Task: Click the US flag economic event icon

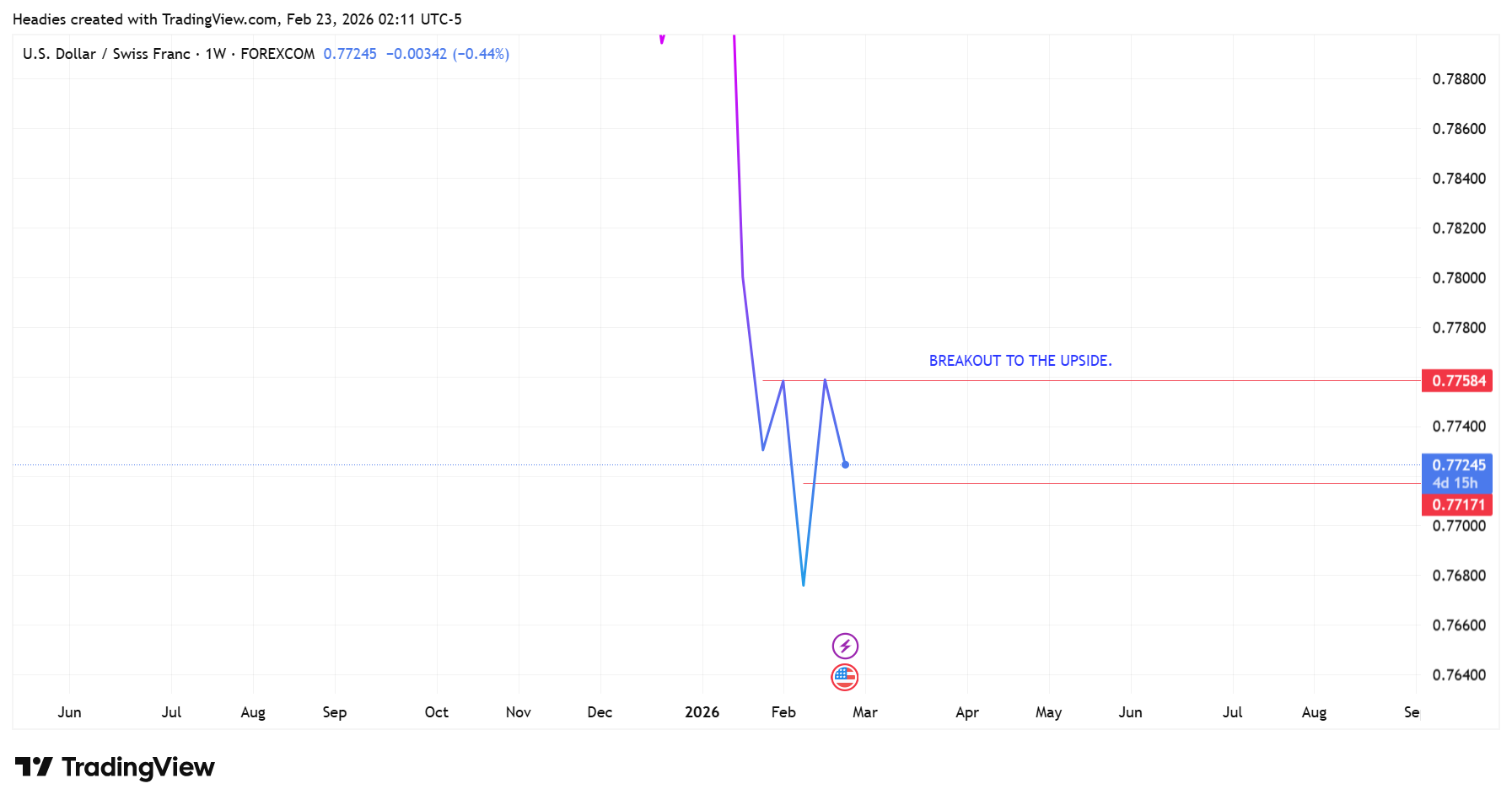Action: click(x=845, y=677)
